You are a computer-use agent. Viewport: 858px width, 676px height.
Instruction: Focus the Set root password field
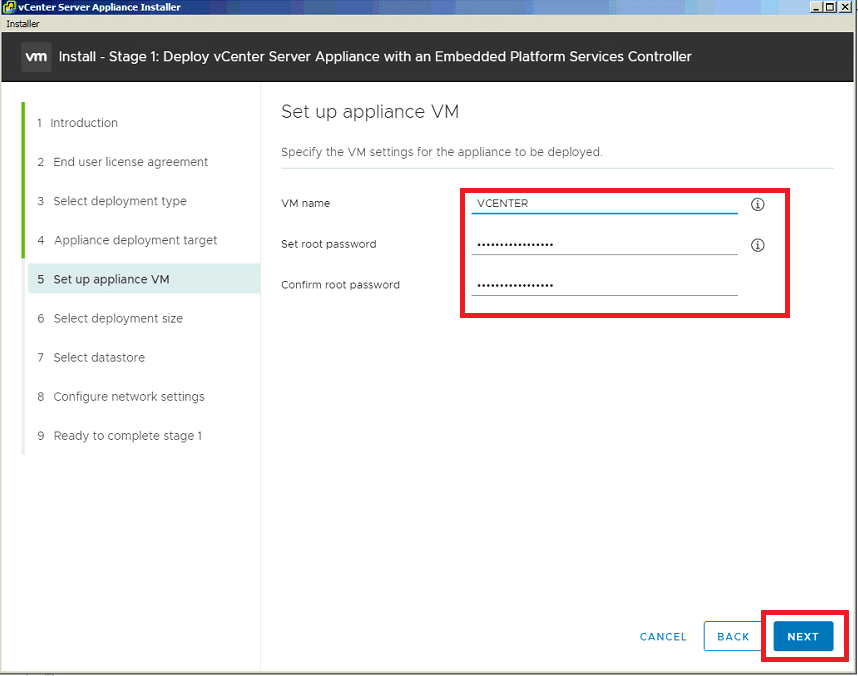pos(604,245)
